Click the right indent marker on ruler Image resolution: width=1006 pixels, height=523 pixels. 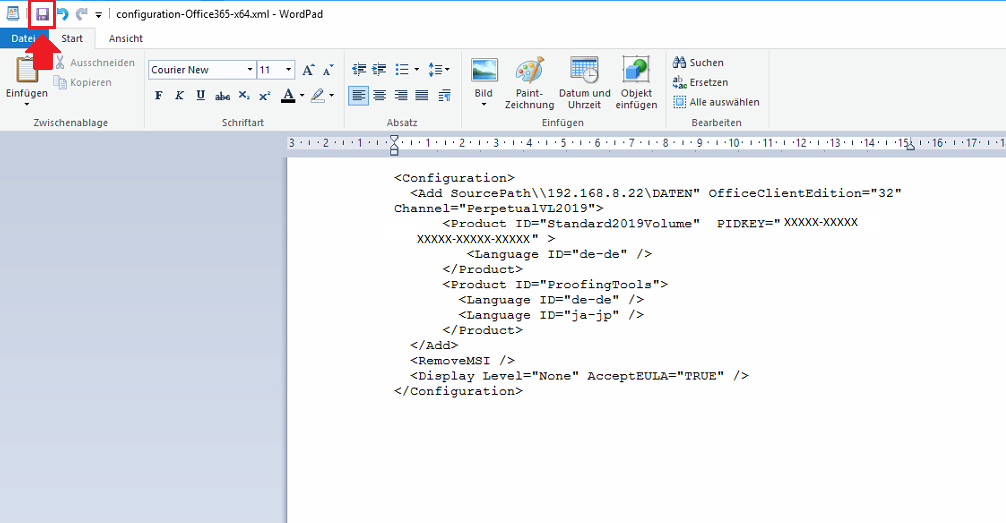910,146
